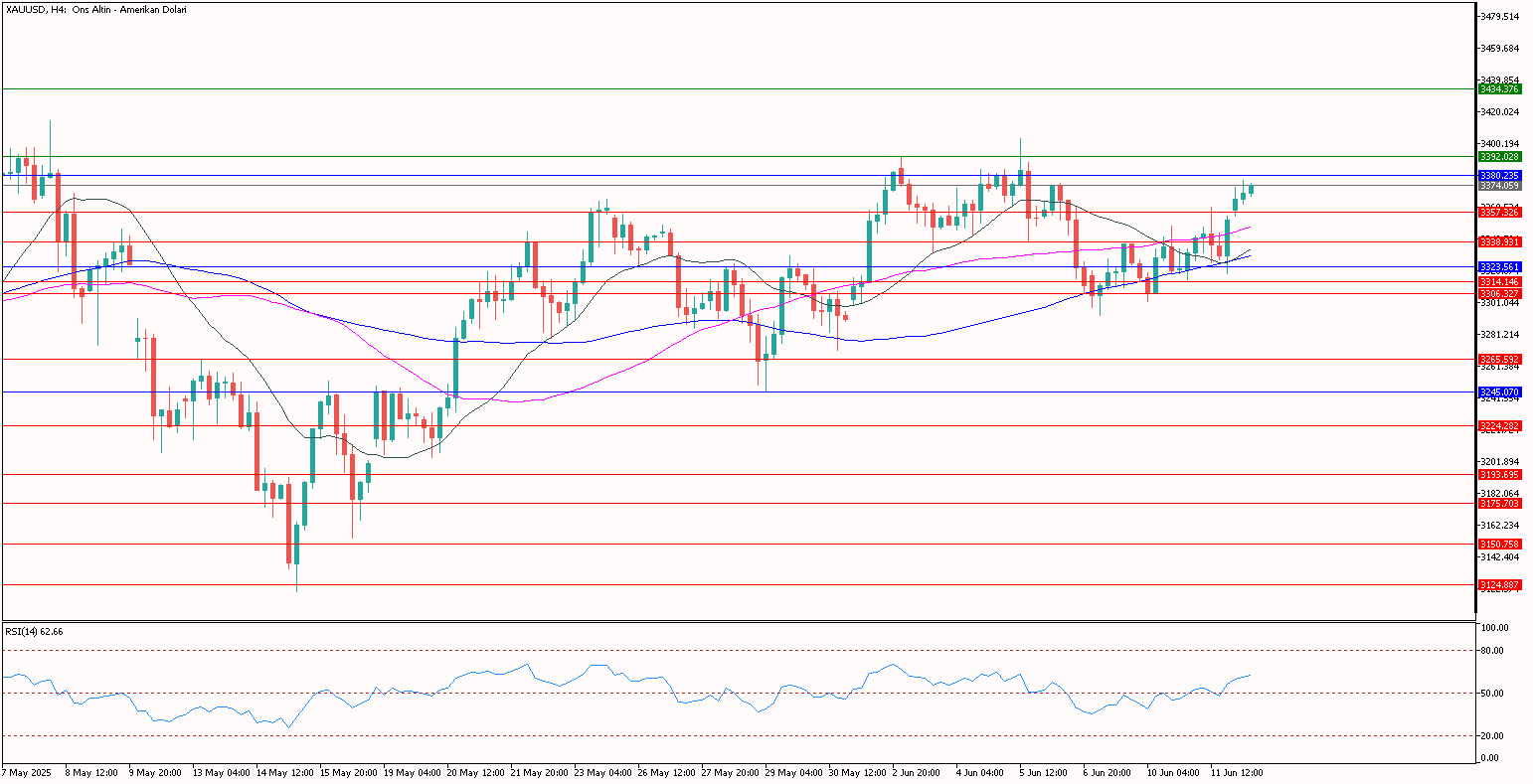Click the RSI scale 0.00 value
Image resolution: width=1533 pixels, height=784 pixels.
(x=1491, y=758)
